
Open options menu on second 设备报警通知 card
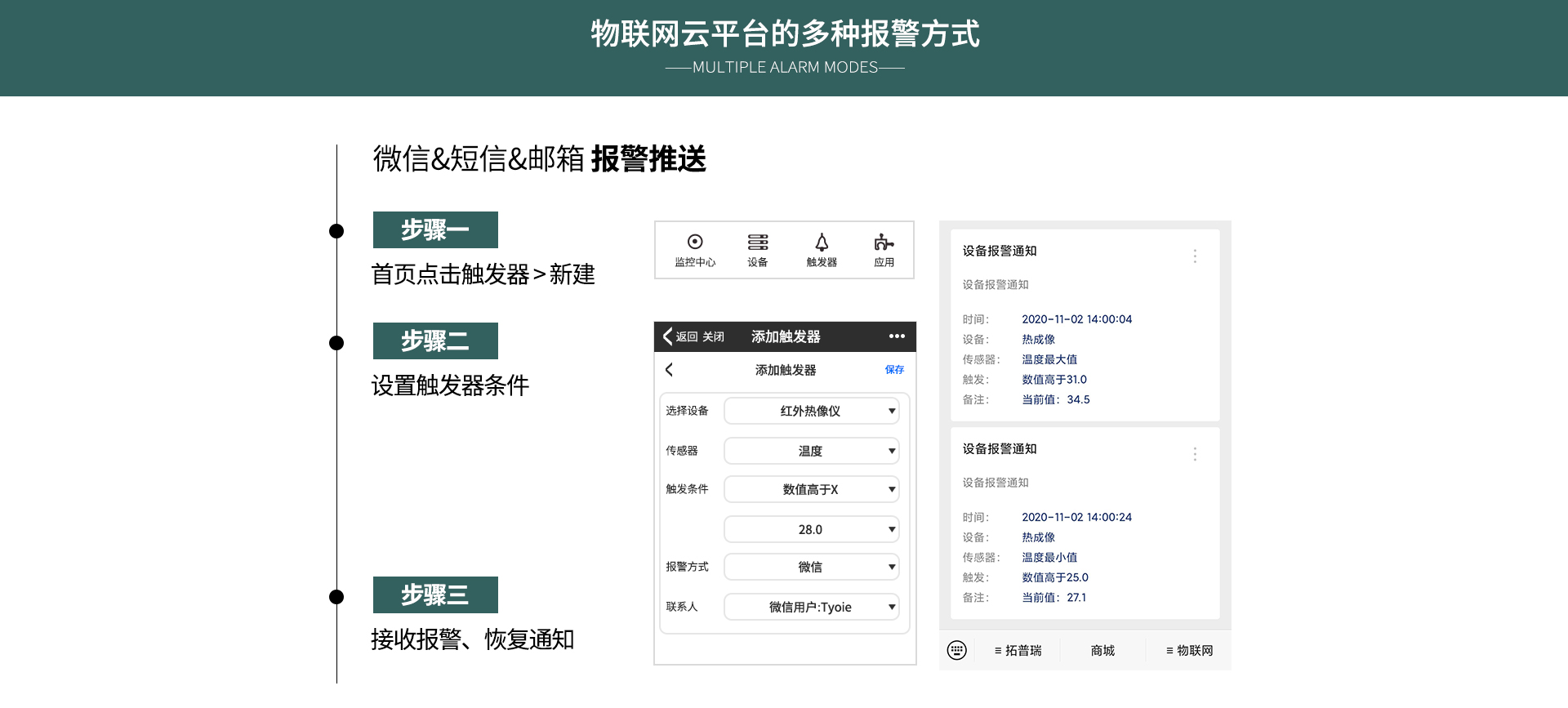coord(1195,454)
